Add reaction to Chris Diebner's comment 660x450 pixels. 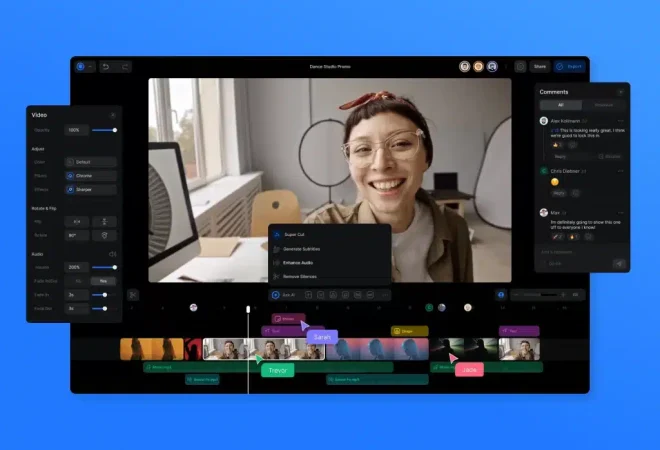click(576, 193)
